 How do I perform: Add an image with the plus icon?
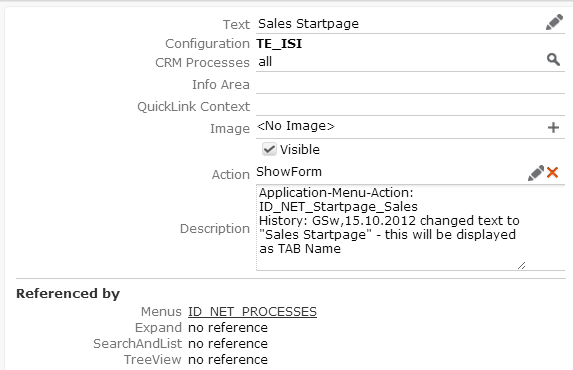[553, 128]
